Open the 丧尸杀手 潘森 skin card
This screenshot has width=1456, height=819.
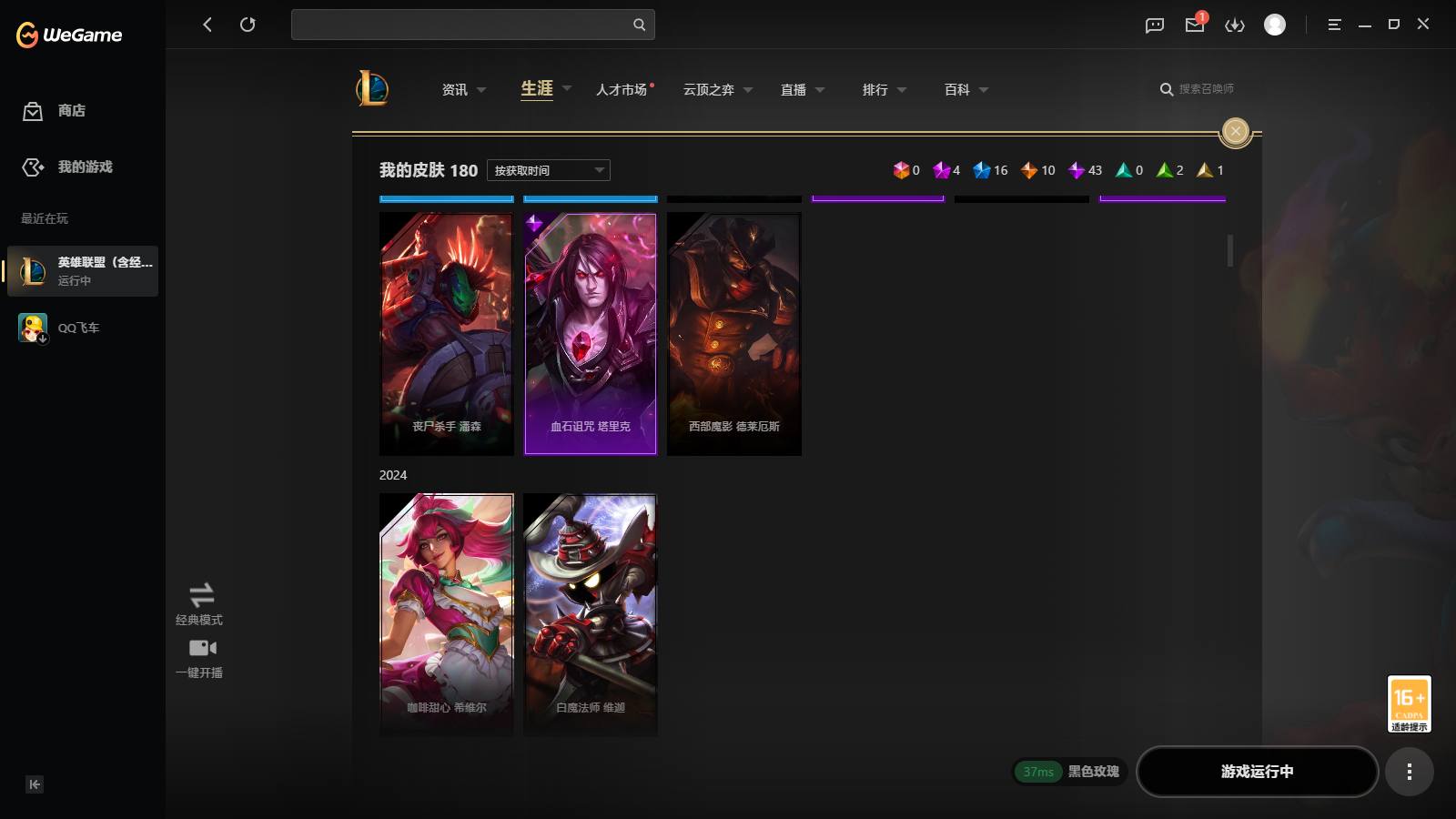coord(447,334)
